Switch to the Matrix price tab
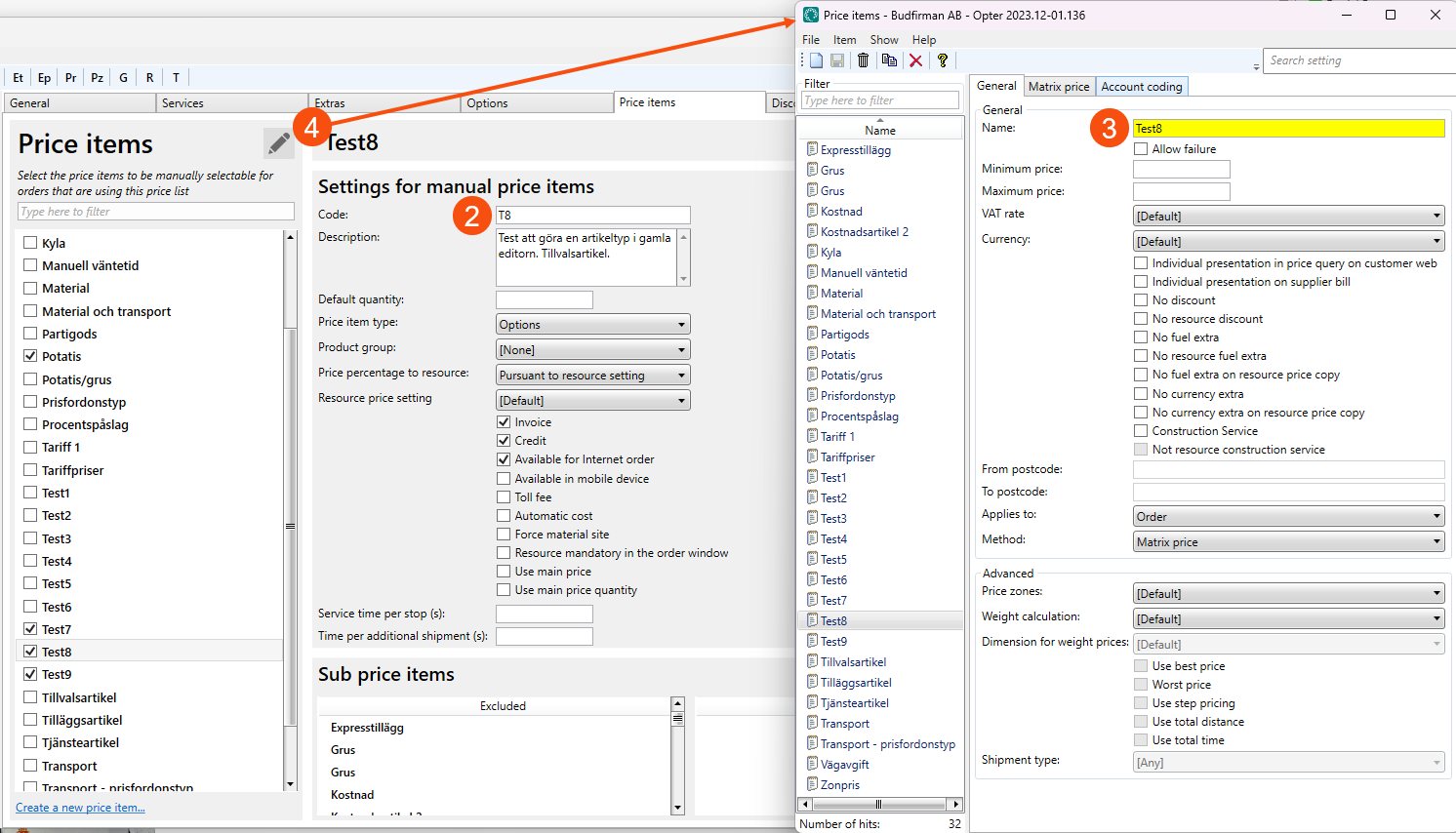This screenshot has height=833, width=1456. 1059,87
